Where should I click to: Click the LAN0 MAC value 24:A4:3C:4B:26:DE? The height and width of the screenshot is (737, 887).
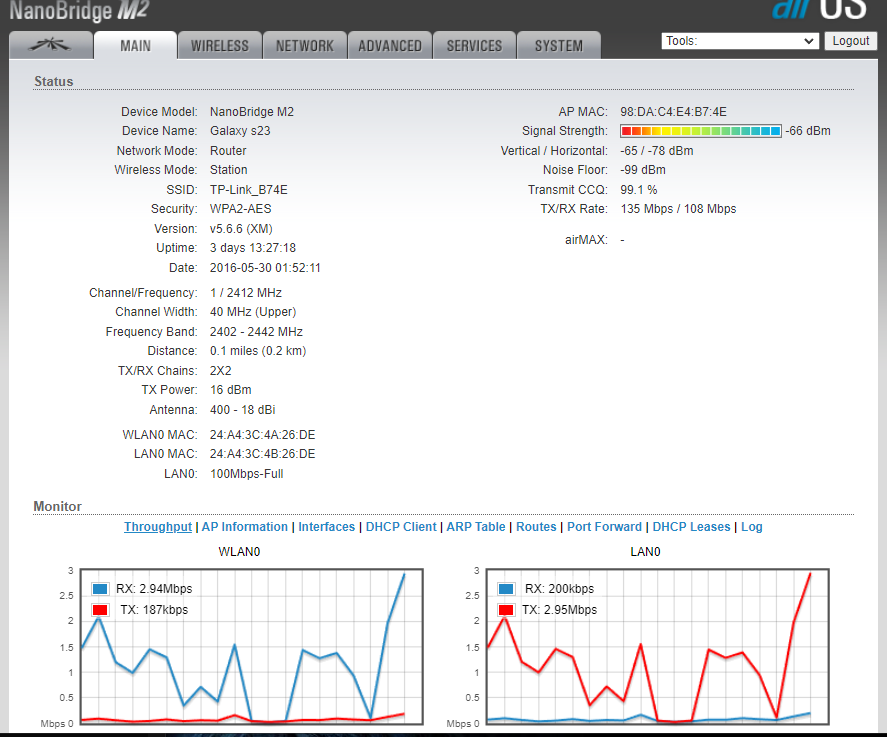tap(262, 454)
